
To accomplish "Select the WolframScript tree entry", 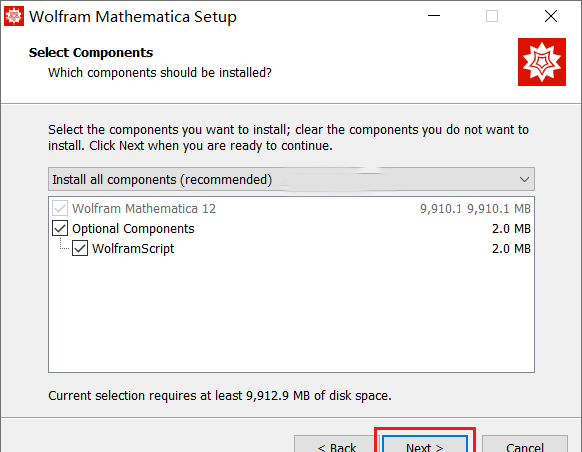I will click(x=133, y=249).
